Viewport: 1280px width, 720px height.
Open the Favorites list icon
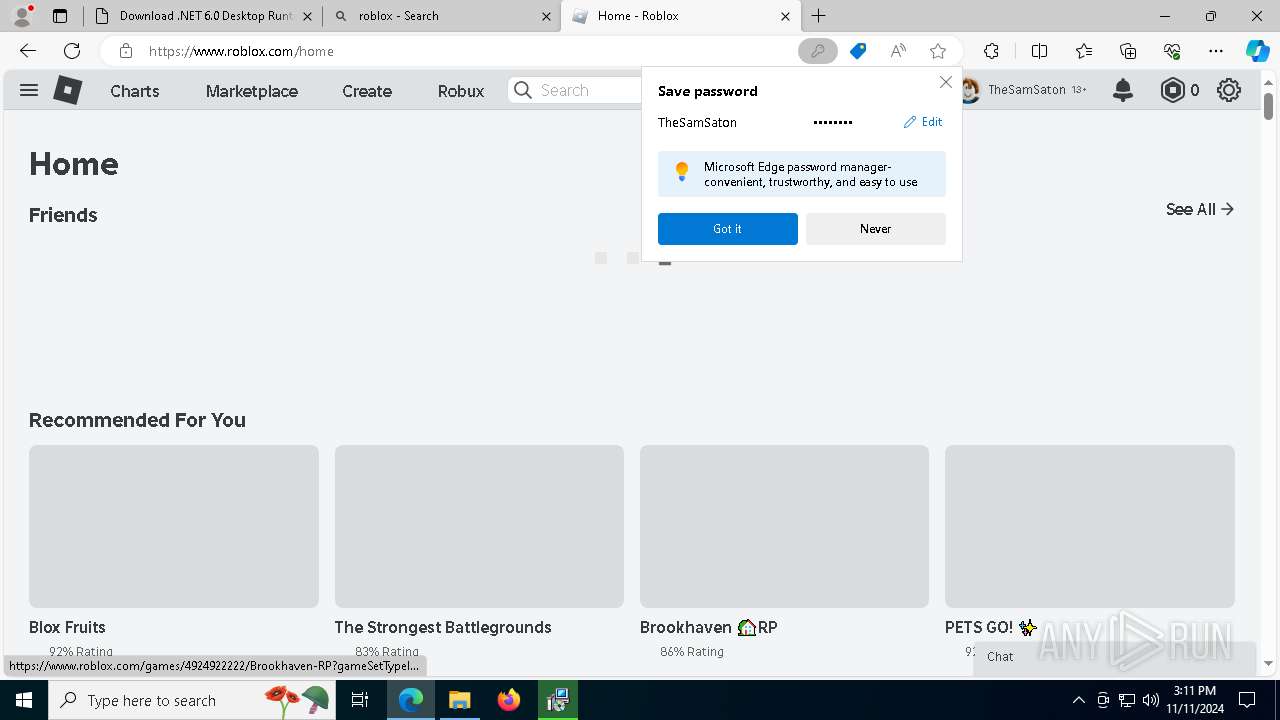tap(1084, 51)
